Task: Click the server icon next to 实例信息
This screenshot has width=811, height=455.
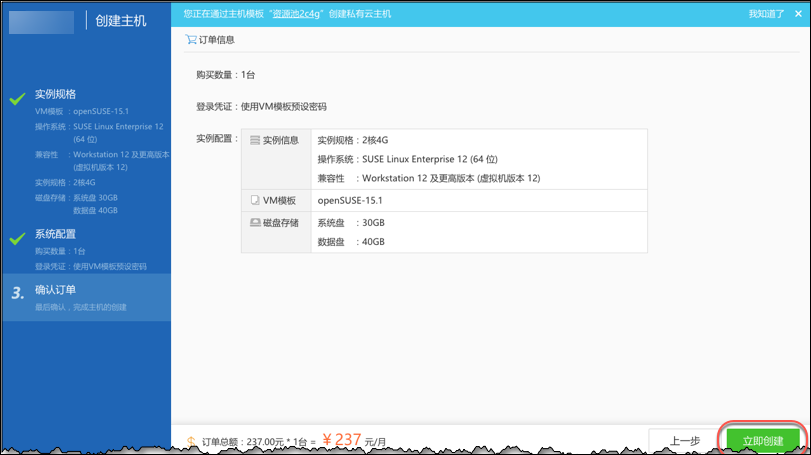Action: click(255, 141)
